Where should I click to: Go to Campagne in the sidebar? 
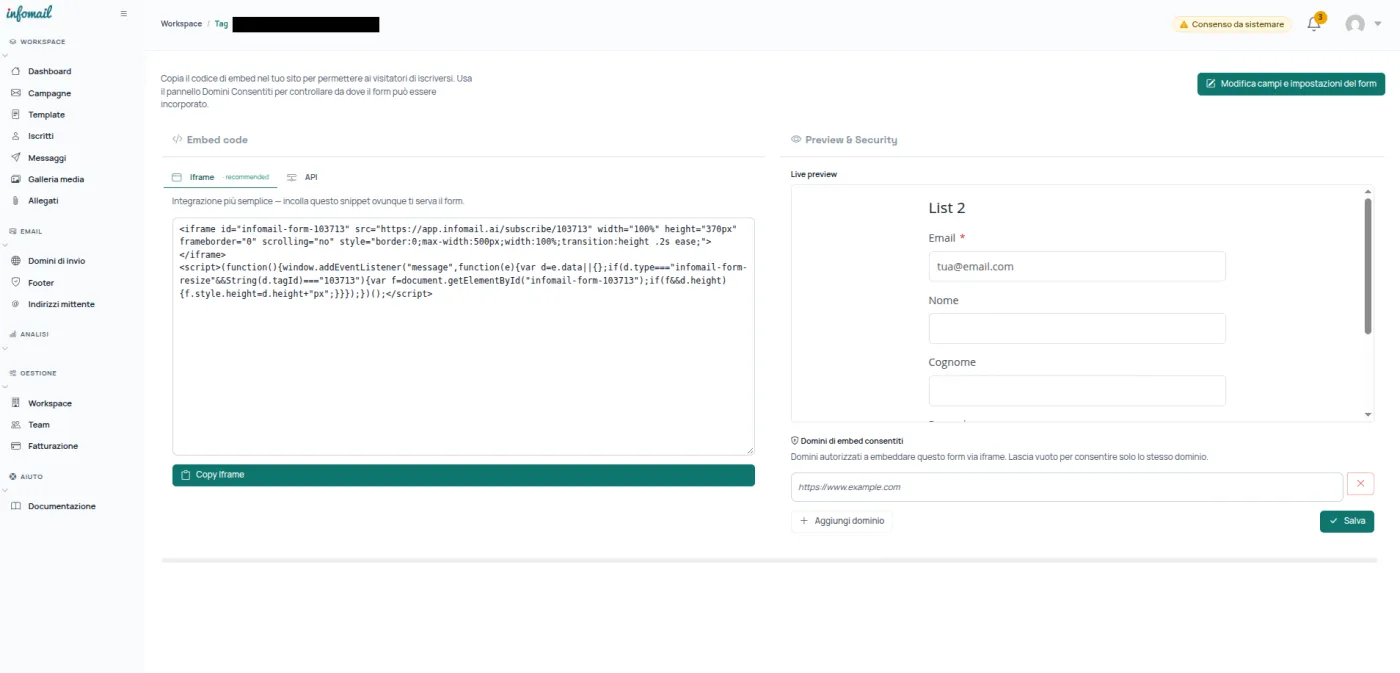tap(50, 93)
